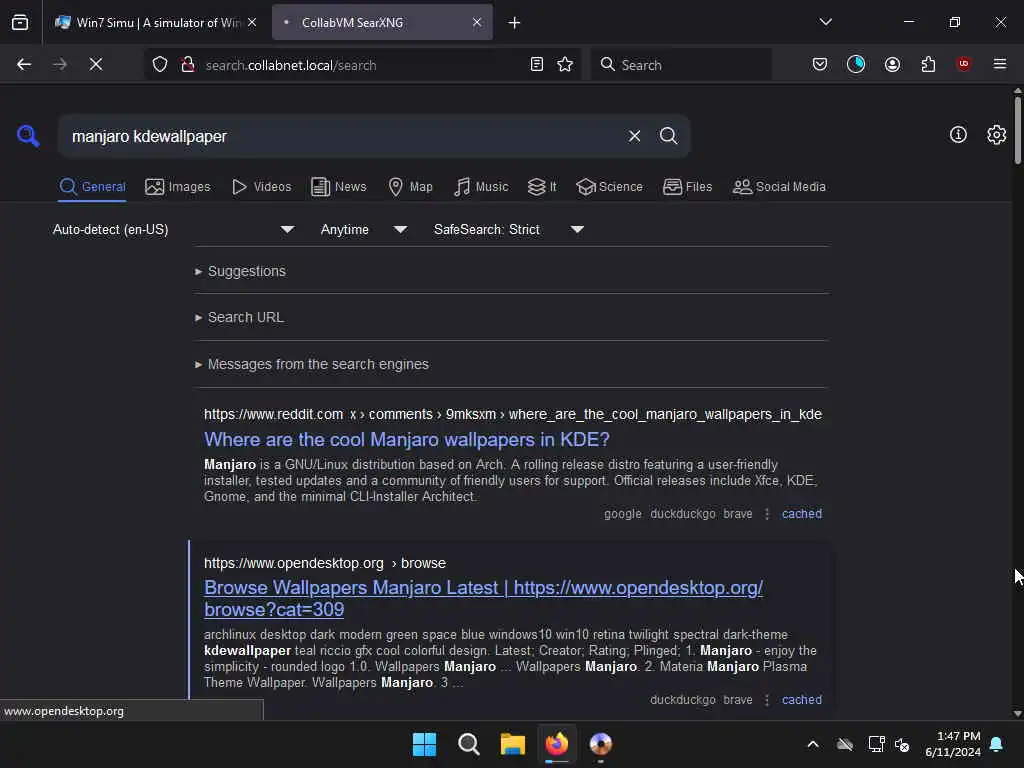Image resolution: width=1024 pixels, height=768 pixels.
Task: Open cached copy of reddit result
Action: (x=801, y=514)
